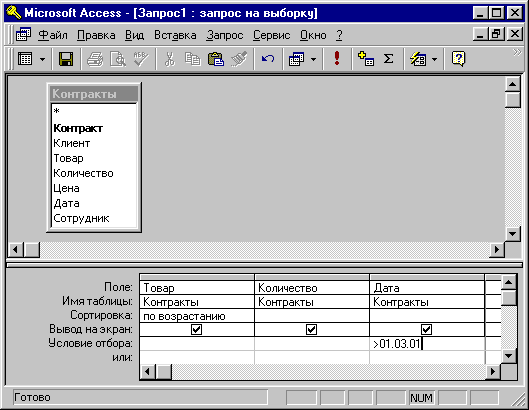Click the grid pane scroll left arrow
This screenshot has height=410, width=529.
[x=147, y=372]
